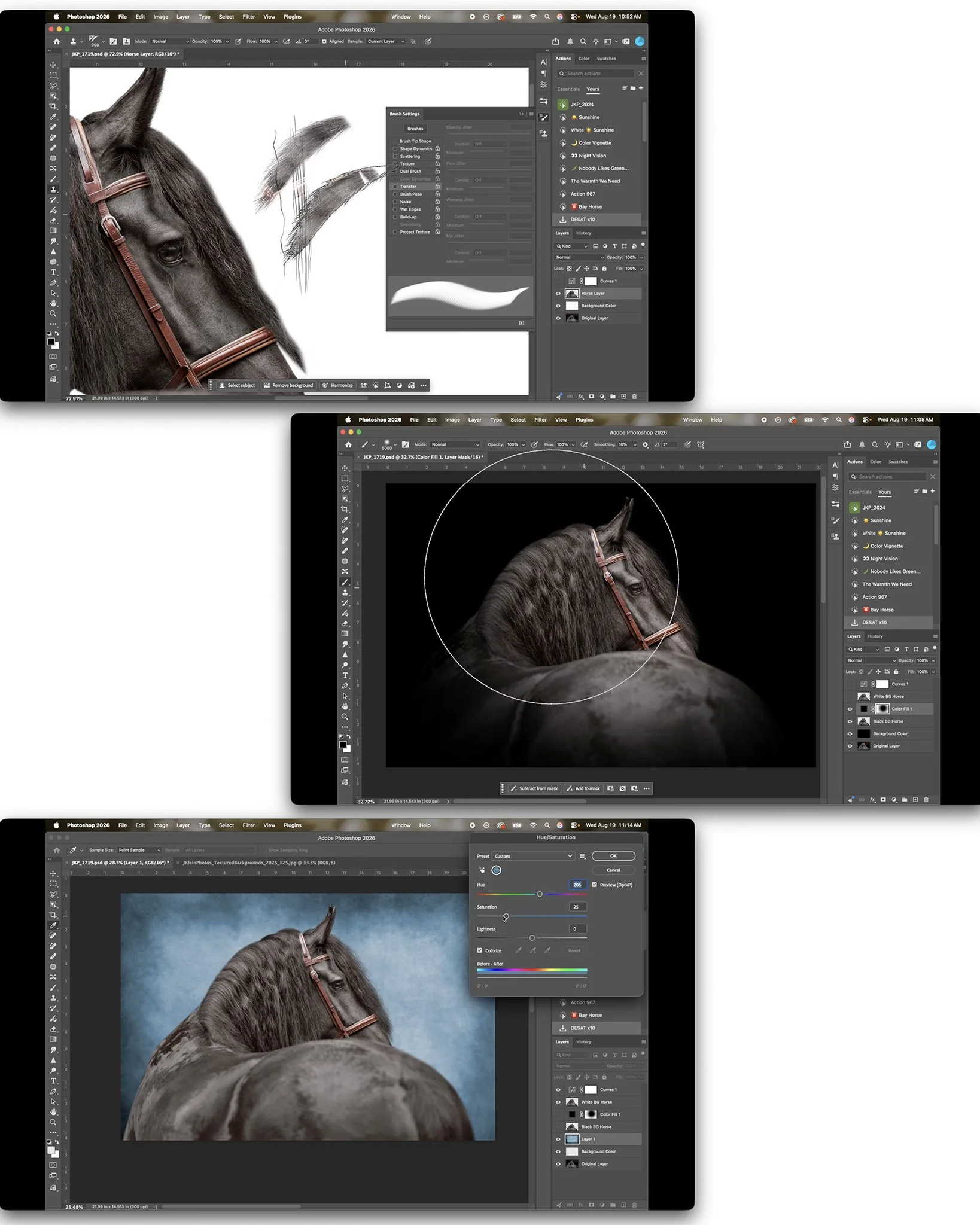Screen dimensions: 980x1225
Task: Click Remove background button
Action: click(x=288, y=385)
